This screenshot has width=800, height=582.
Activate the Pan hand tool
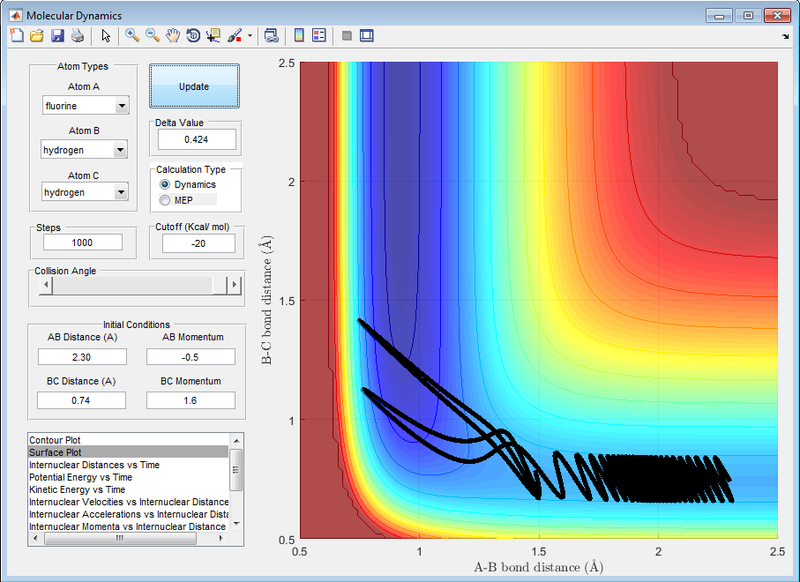click(173, 36)
